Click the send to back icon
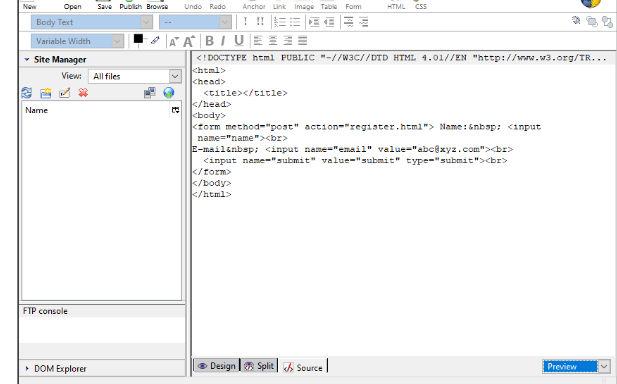The image size is (617, 384). click(x=607, y=22)
